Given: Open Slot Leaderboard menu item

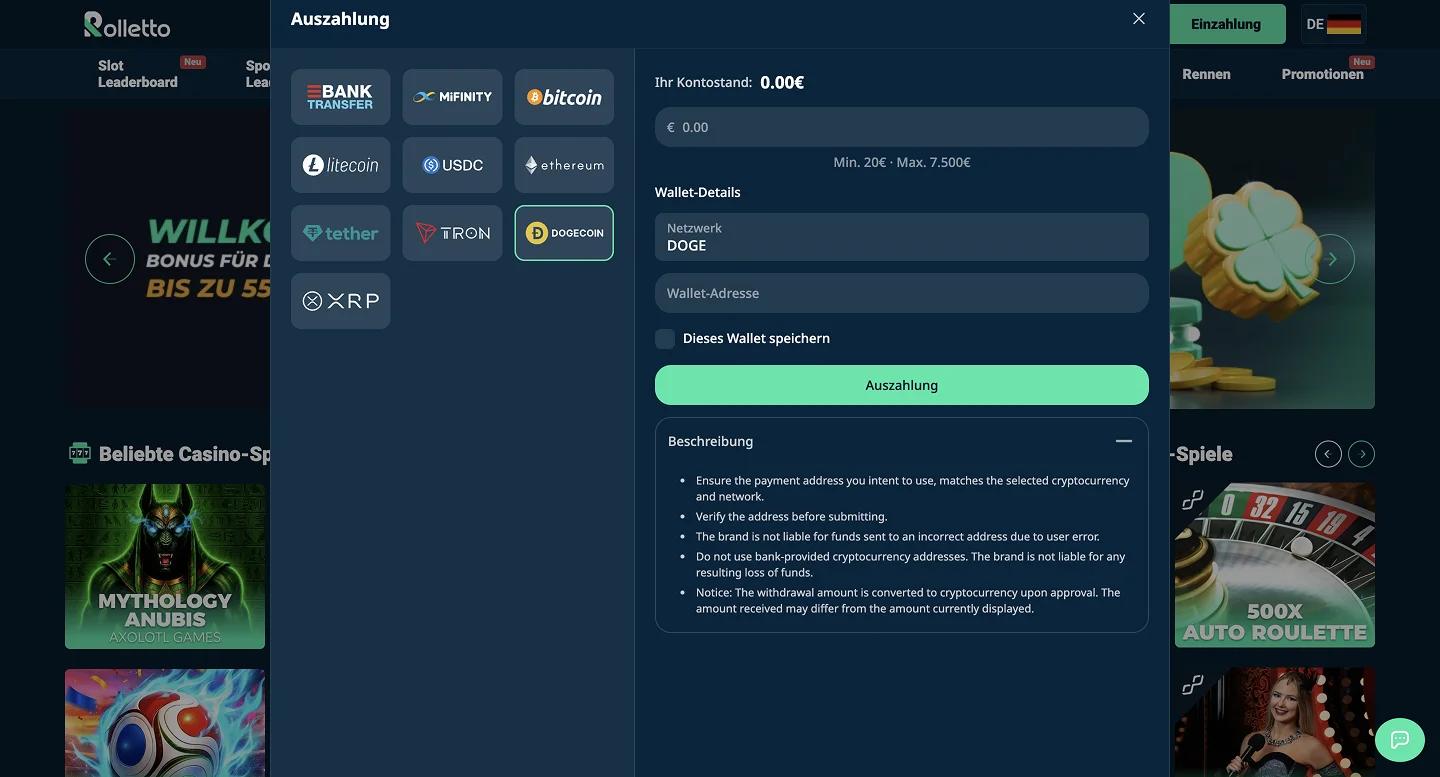Looking at the screenshot, I should (138, 74).
